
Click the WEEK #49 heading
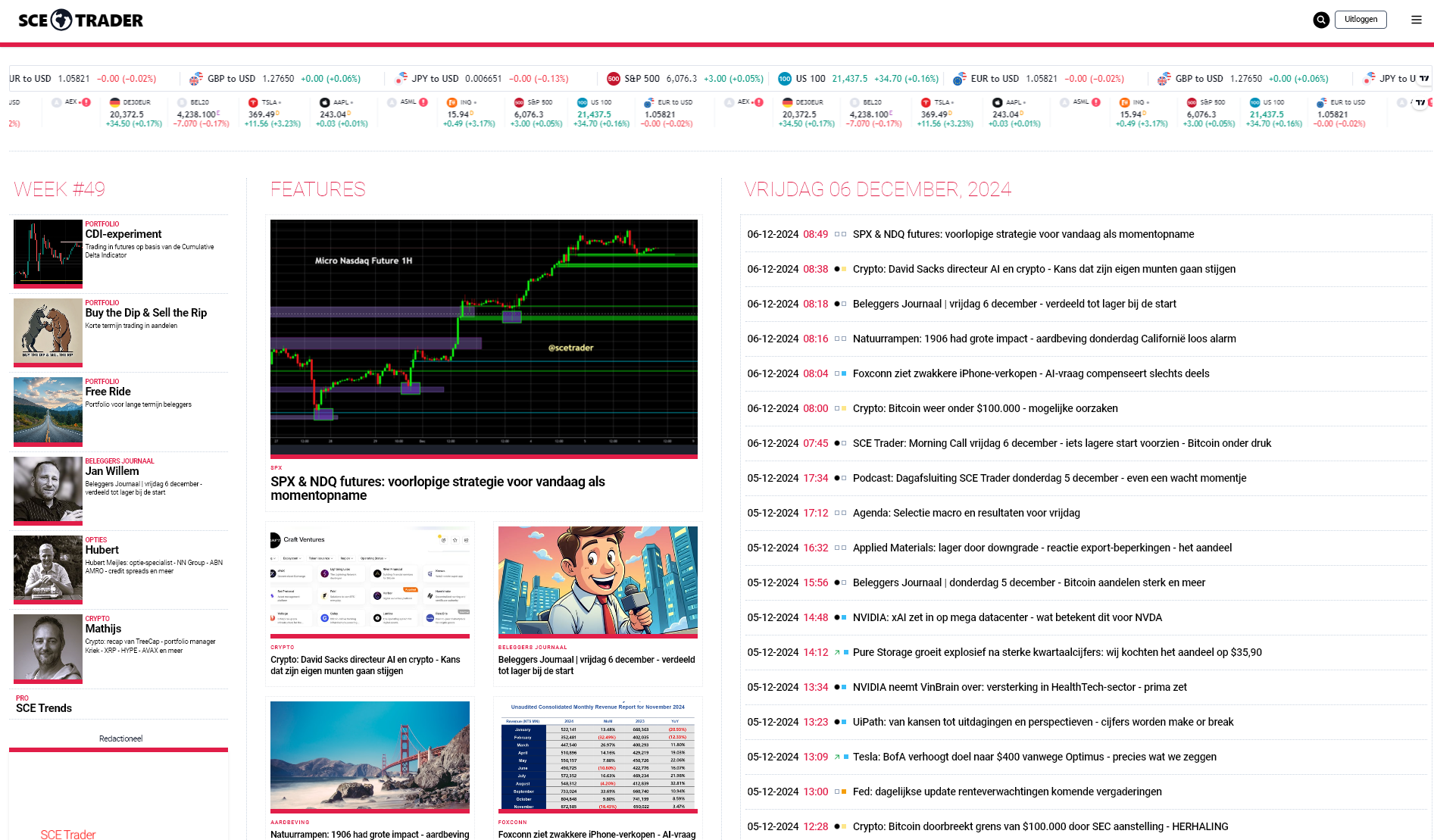pos(60,189)
